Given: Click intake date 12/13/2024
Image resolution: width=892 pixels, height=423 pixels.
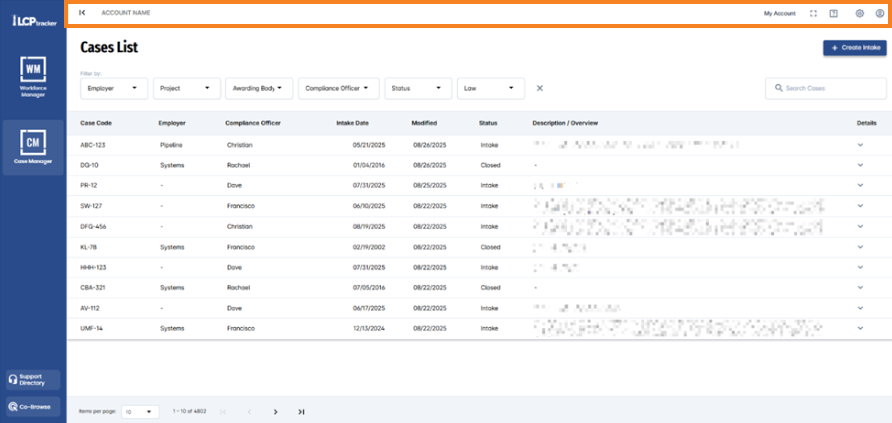Looking at the screenshot, I should coord(369,329).
